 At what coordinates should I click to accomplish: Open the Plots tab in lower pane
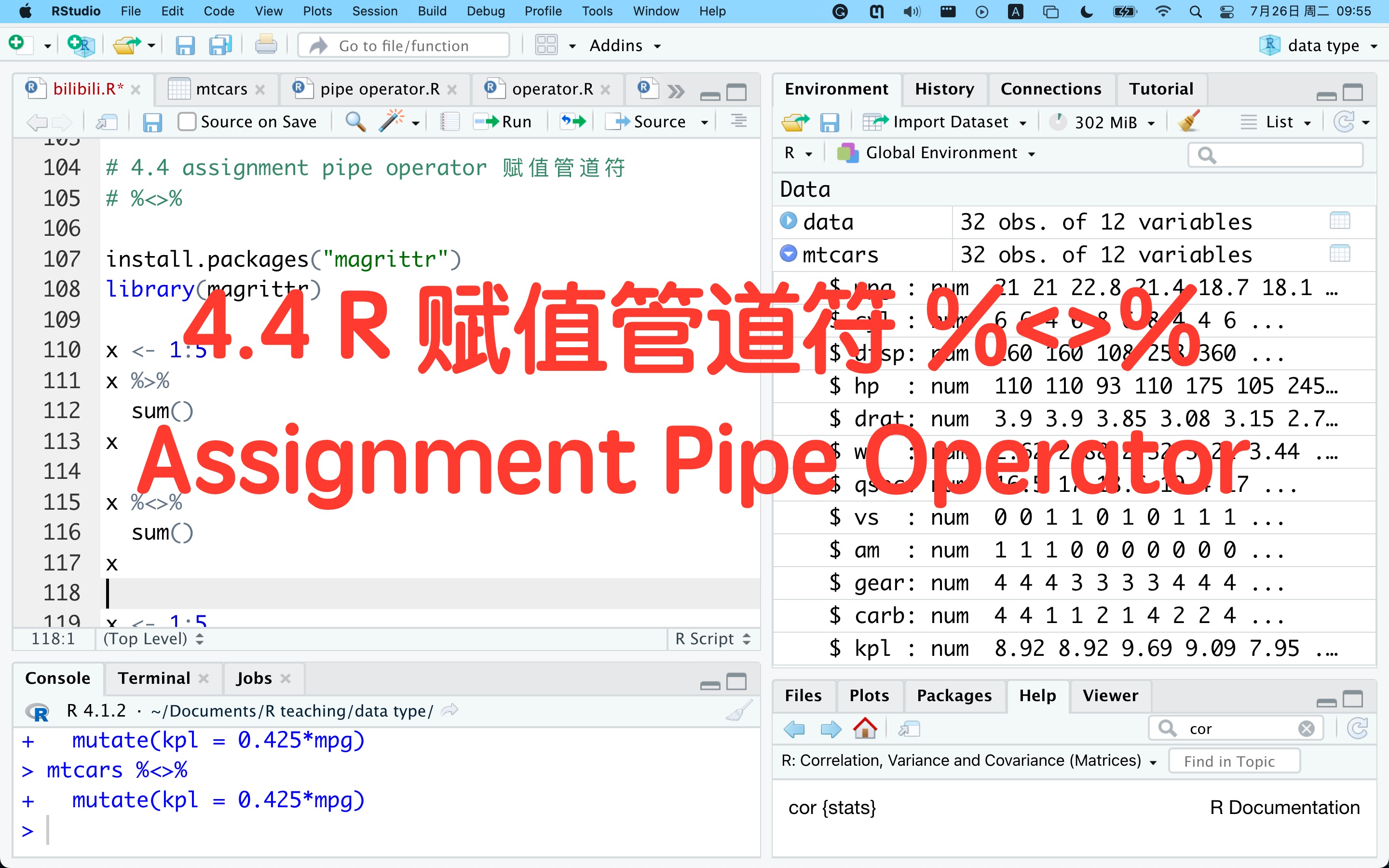point(869,696)
